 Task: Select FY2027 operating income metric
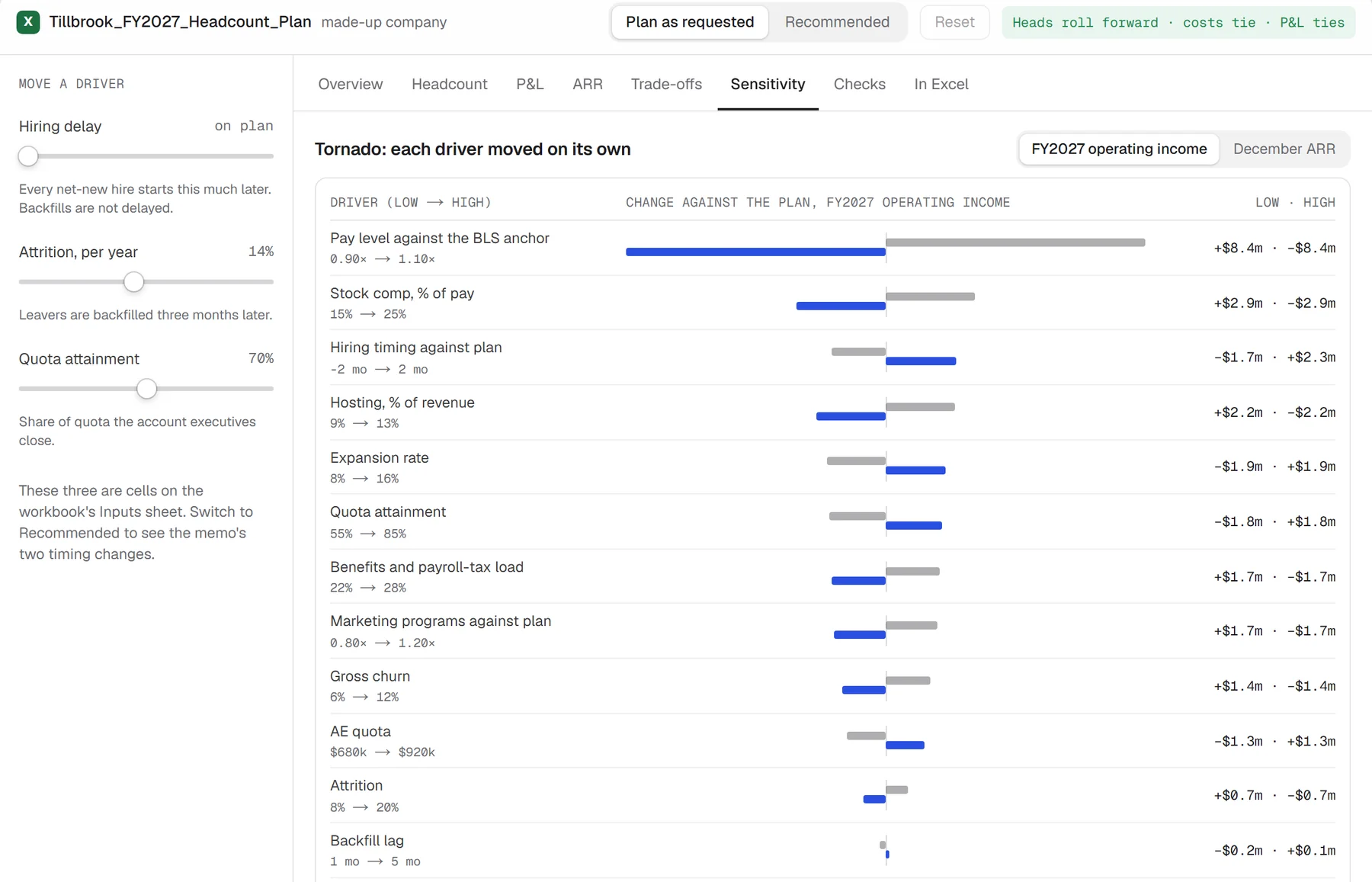(1119, 149)
